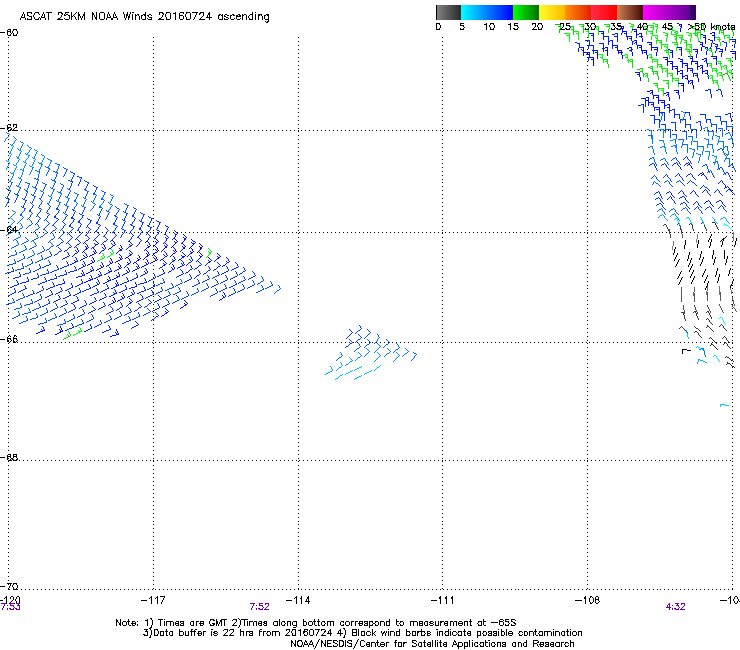The width and height of the screenshot is (740, 650).
Task: Click the isolated cyan wind barb near -67 latitude
Action: tap(724, 405)
